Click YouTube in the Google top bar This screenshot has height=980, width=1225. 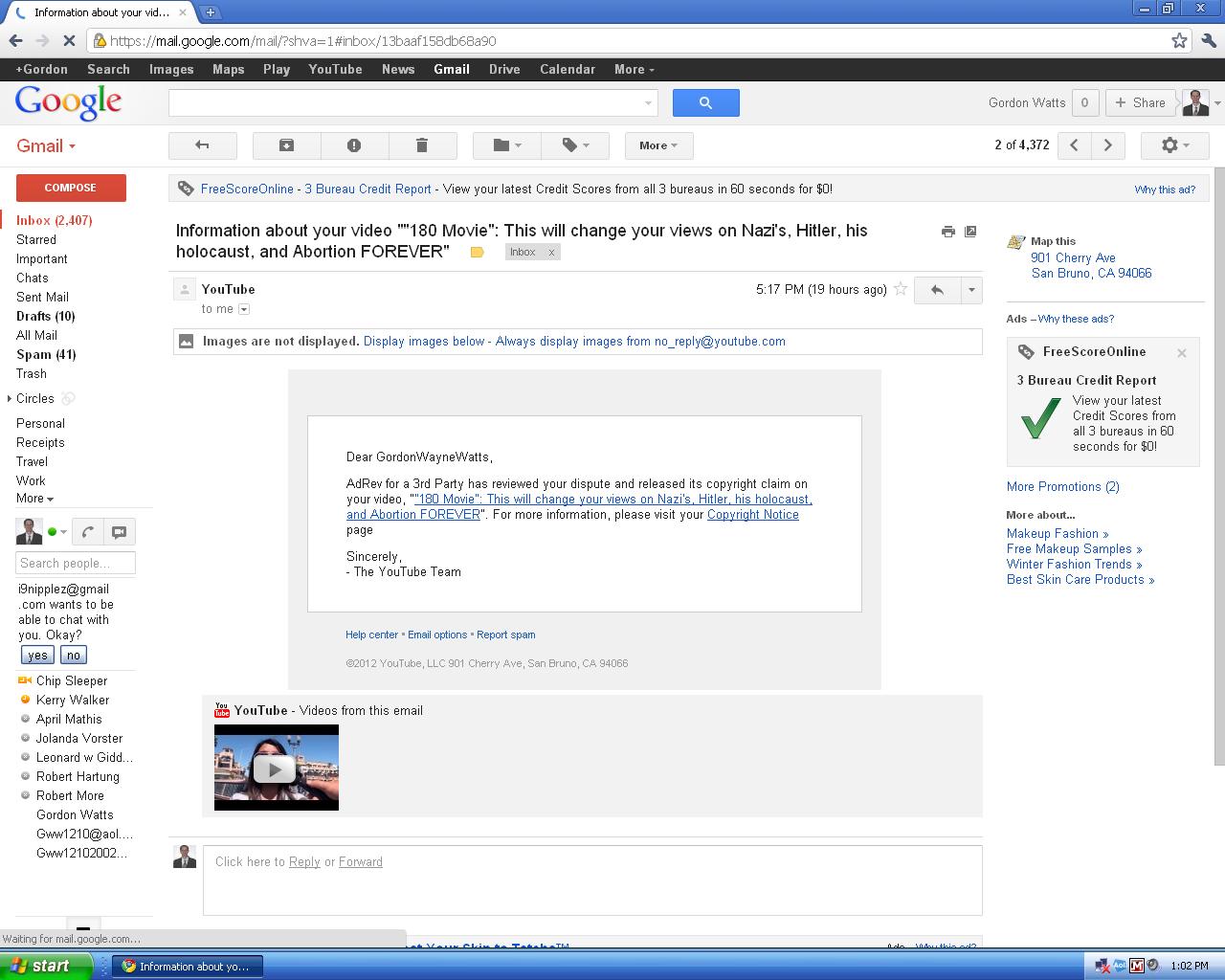tap(335, 69)
